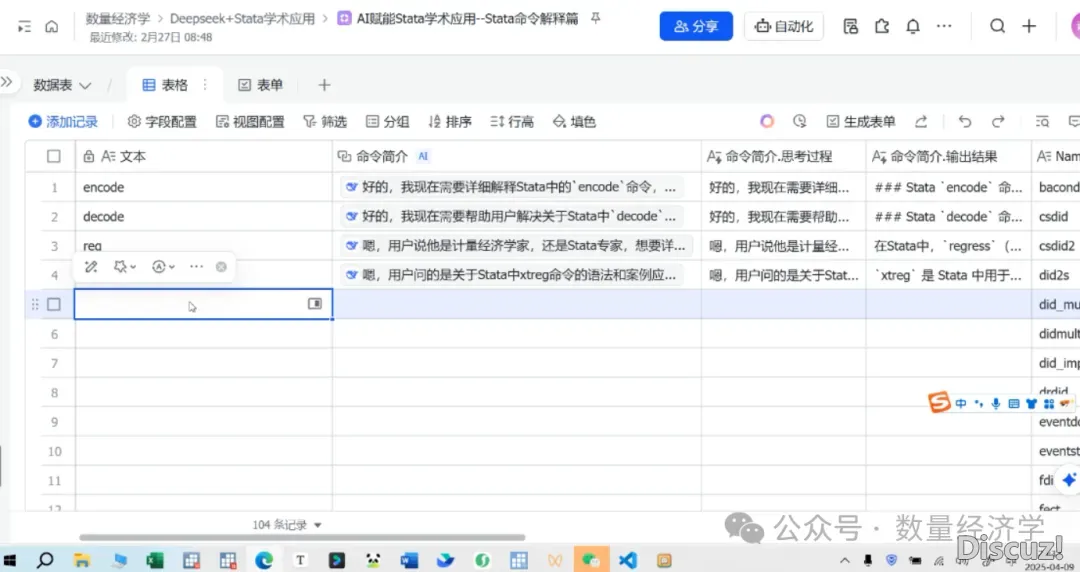This screenshot has width=1080, height=572.
Task: Click the home icon in top bar
Action: [51, 27]
